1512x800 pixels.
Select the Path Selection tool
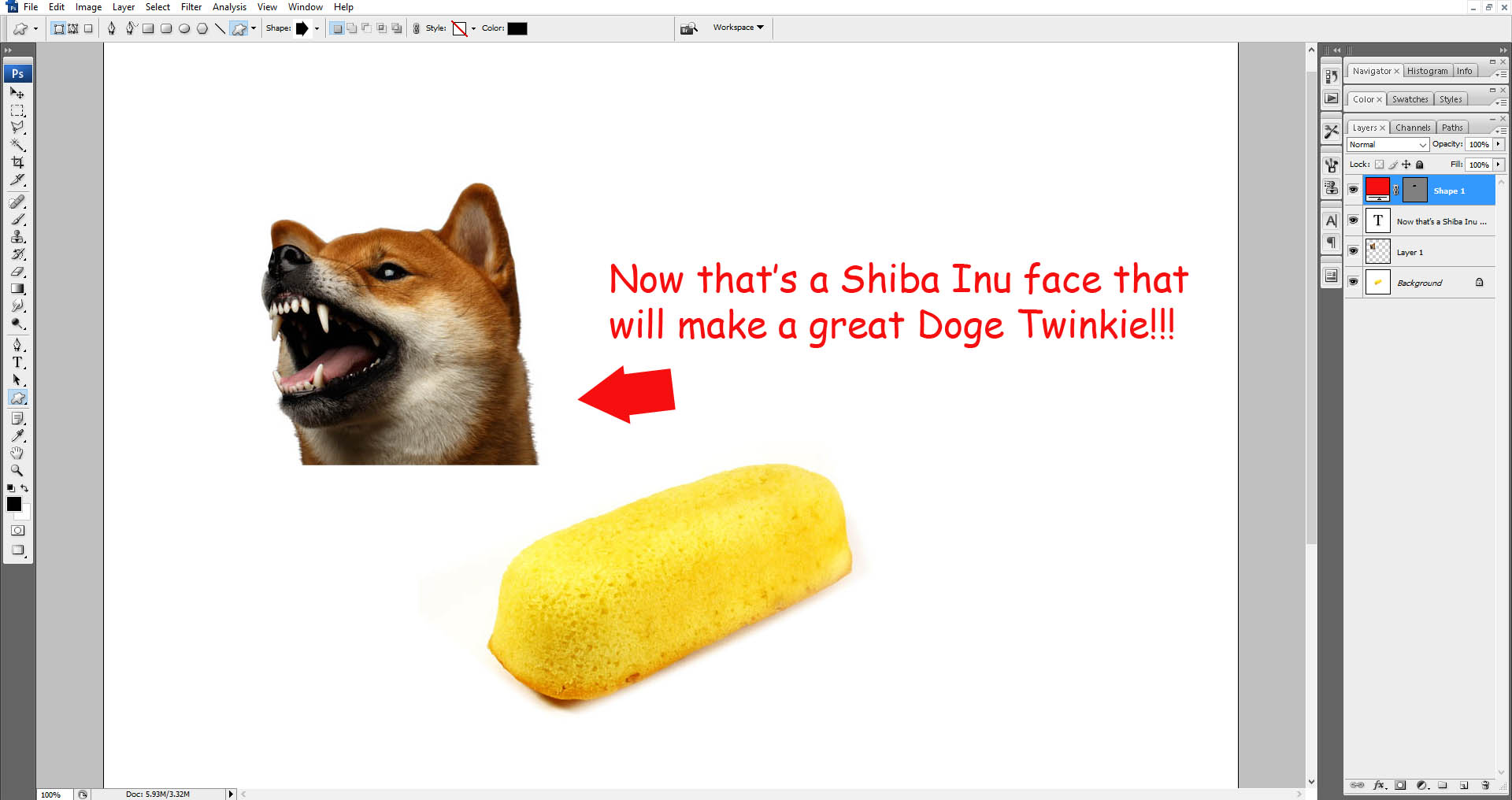(17, 380)
